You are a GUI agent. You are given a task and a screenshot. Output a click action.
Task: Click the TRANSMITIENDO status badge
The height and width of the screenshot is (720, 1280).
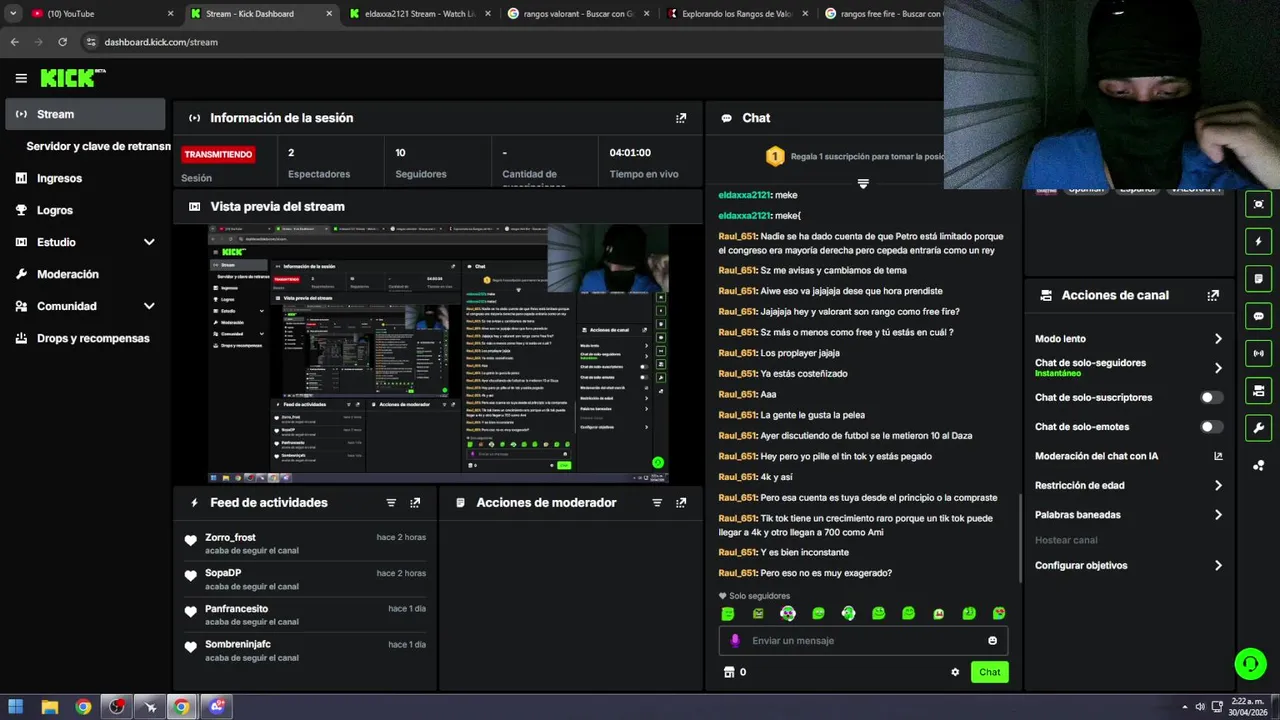pyautogui.click(x=218, y=154)
